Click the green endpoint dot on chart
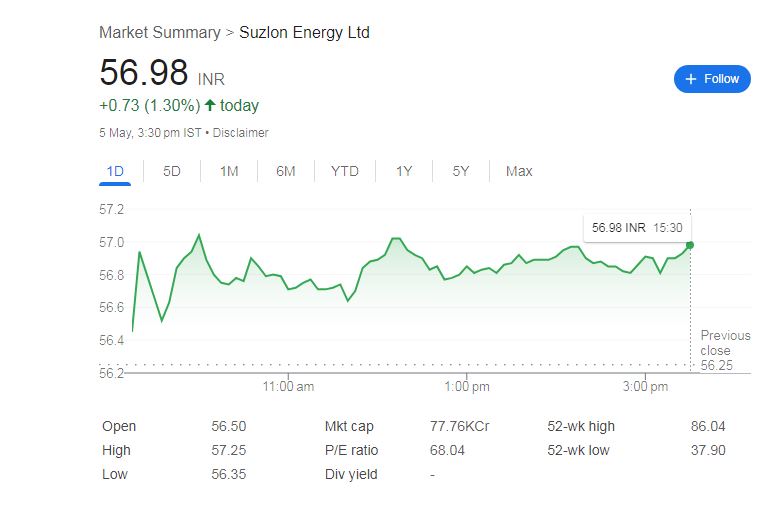This screenshot has height=505, width=781. (x=690, y=245)
